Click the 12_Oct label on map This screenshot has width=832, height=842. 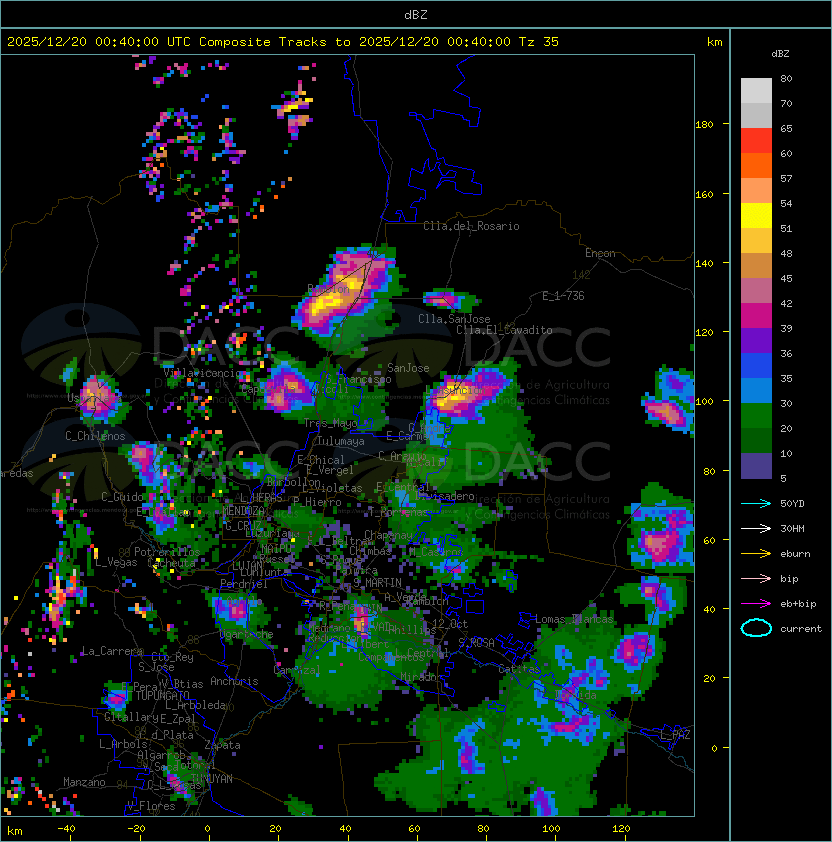click(450, 624)
